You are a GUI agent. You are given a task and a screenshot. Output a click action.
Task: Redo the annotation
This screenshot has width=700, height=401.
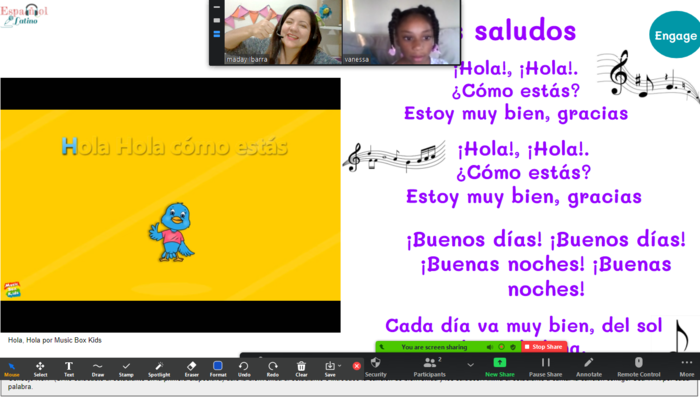pos(273,369)
